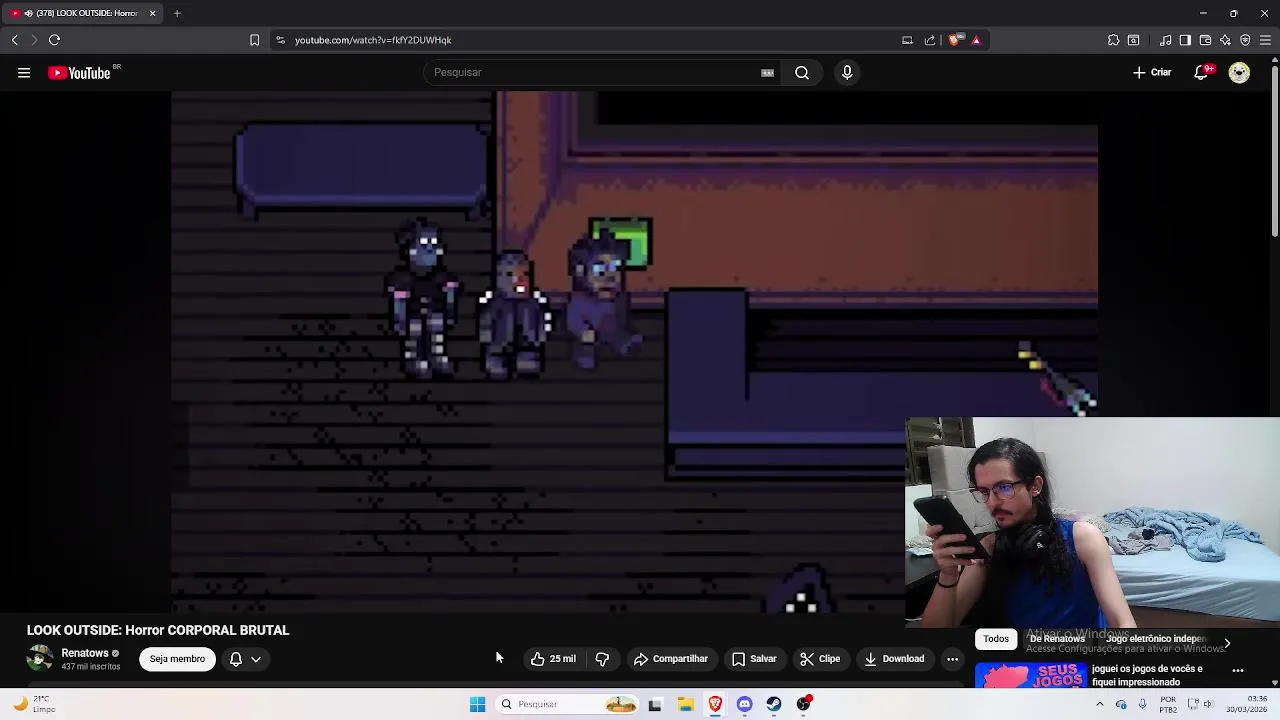This screenshot has height=720, width=1280.
Task: Open Brave Shields lion icon
Action: (954, 40)
